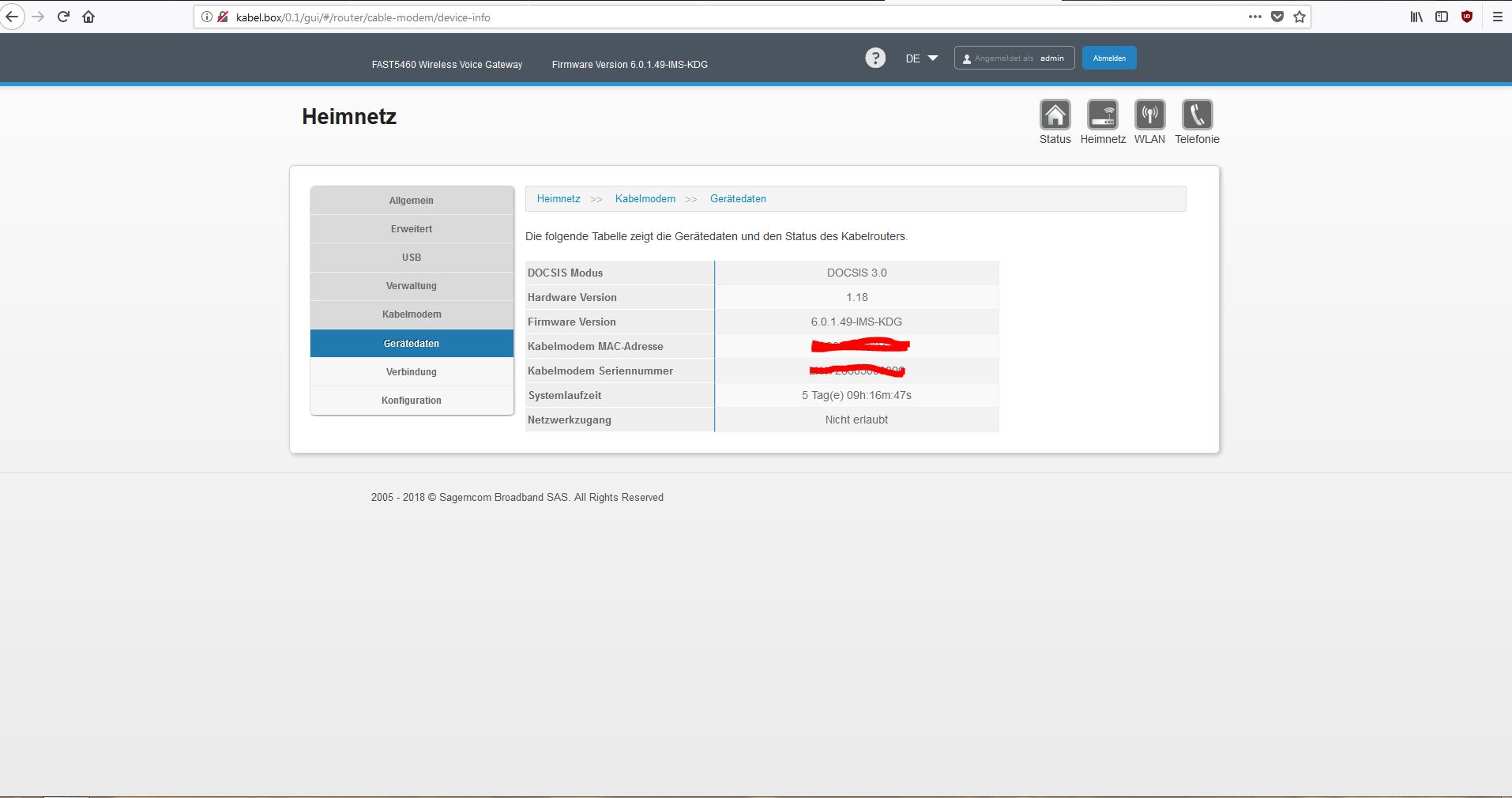Select Verwaltung in the sidebar menu
This screenshot has width=1512, height=798.
(x=412, y=286)
